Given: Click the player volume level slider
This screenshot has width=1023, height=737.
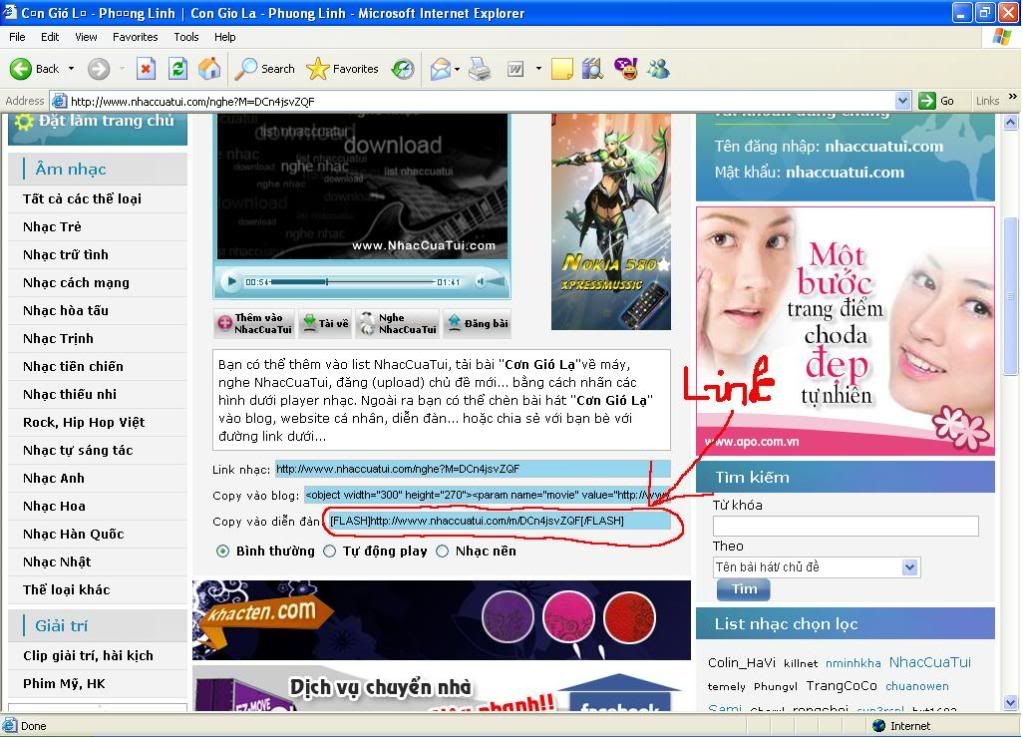Looking at the screenshot, I should pos(496,282).
